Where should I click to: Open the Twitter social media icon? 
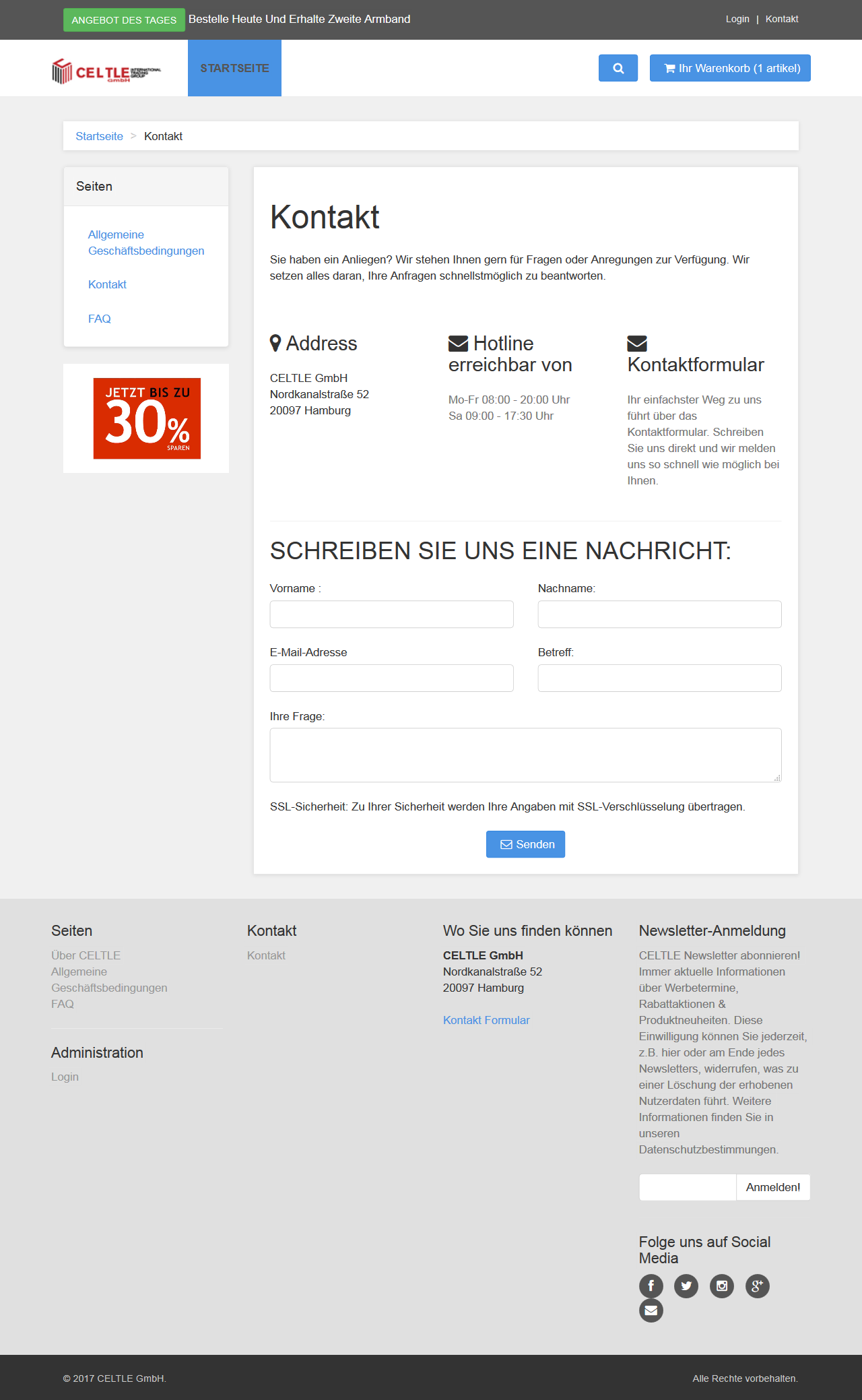686,1285
